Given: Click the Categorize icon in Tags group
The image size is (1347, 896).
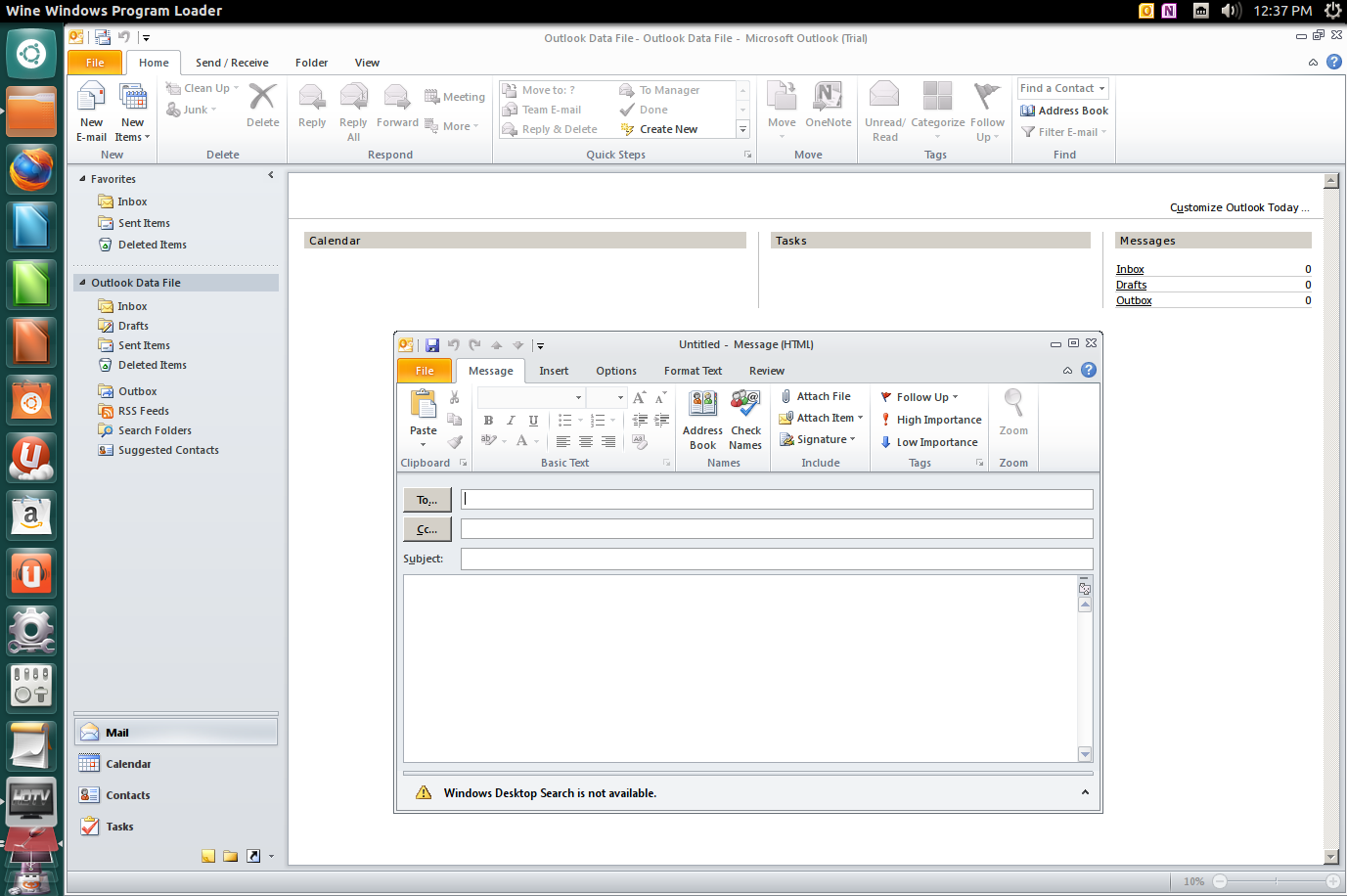Looking at the screenshot, I should click(x=937, y=96).
